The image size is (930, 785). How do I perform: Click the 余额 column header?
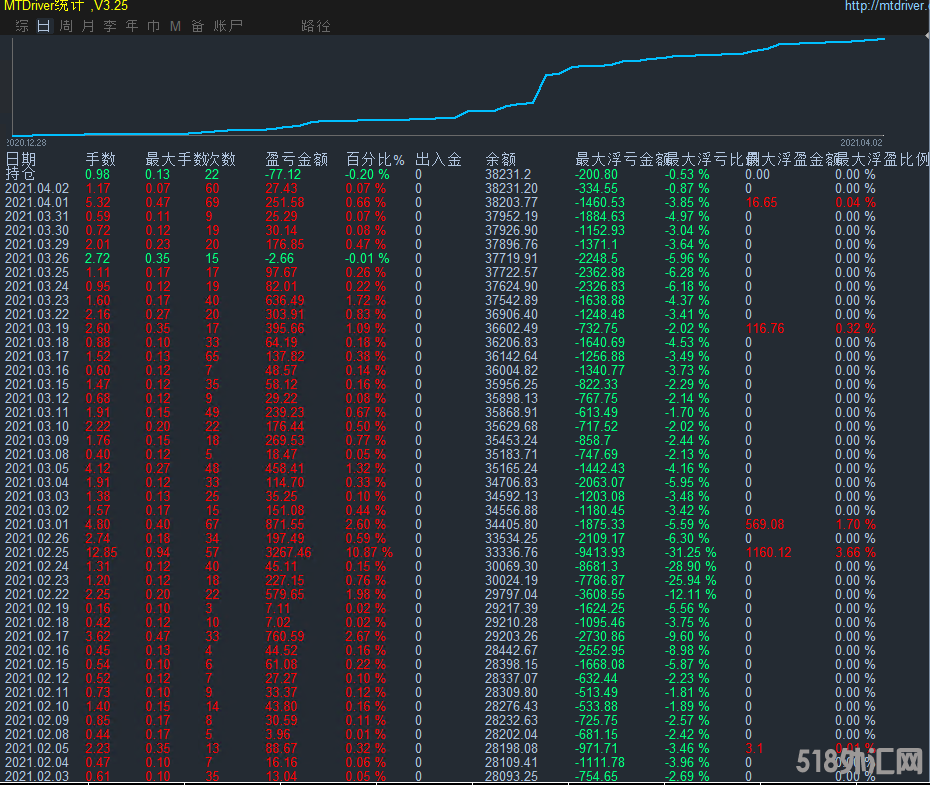point(501,159)
